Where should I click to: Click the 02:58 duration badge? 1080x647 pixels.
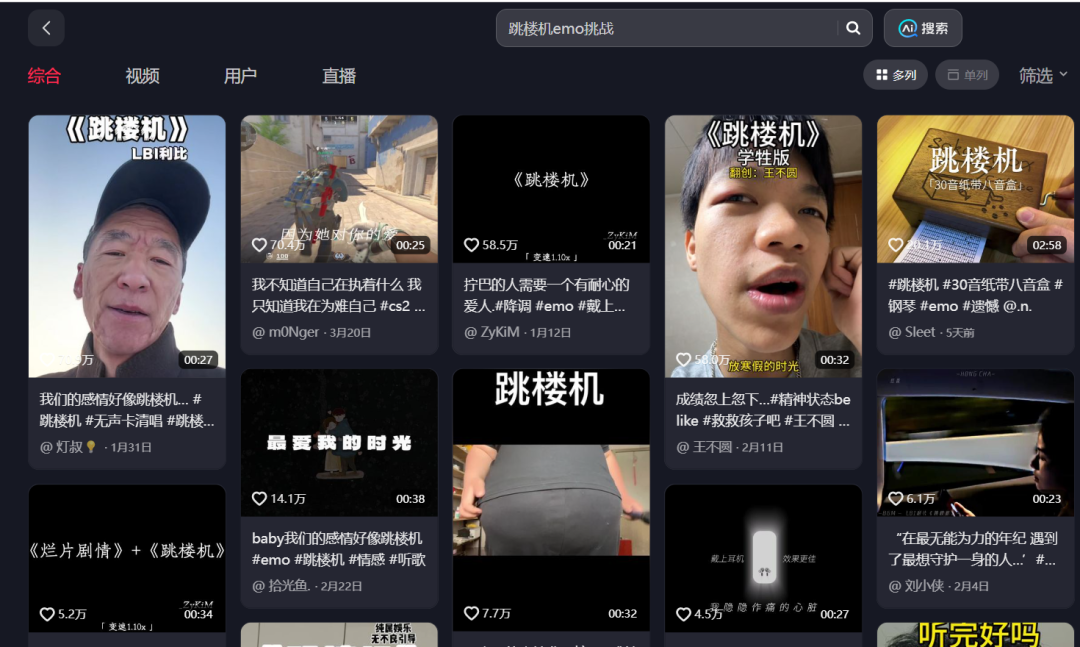(x=1047, y=245)
